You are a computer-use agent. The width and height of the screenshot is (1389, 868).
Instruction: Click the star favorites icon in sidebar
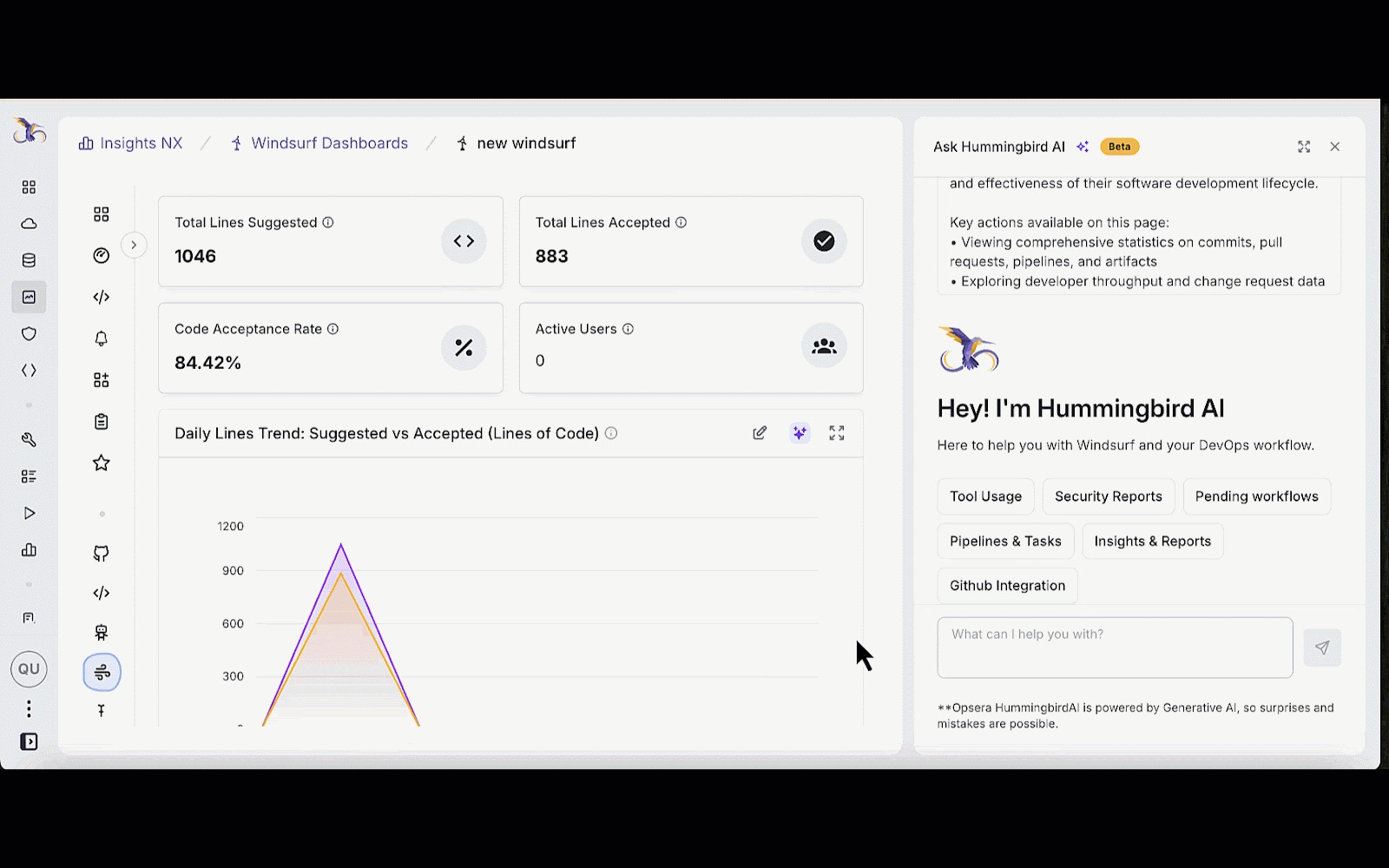point(102,464)
